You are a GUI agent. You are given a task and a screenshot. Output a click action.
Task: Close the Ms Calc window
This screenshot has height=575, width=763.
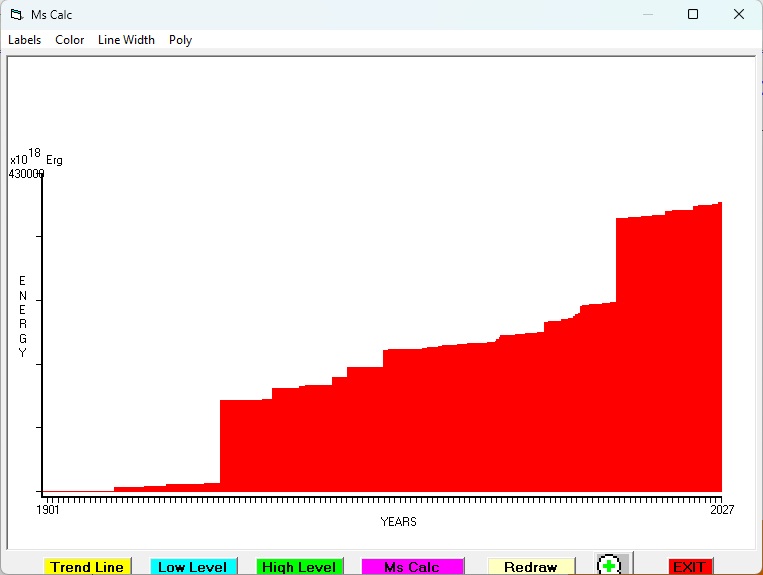click(739, 14)
